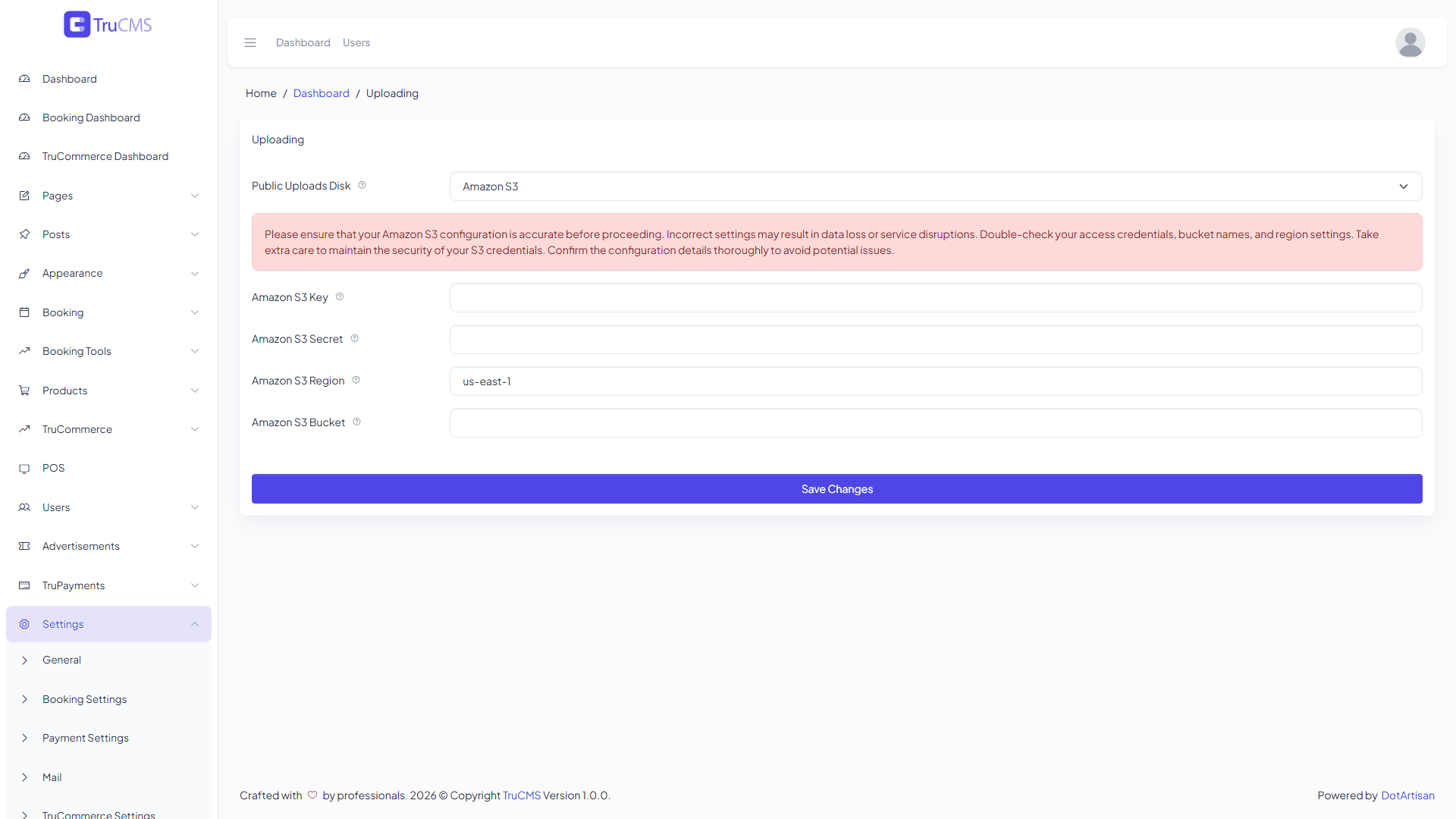This screenshot has width=1456, height=819.
Task: Click the Dashboard gauge icon in sidebar
Action: point(24,79)
